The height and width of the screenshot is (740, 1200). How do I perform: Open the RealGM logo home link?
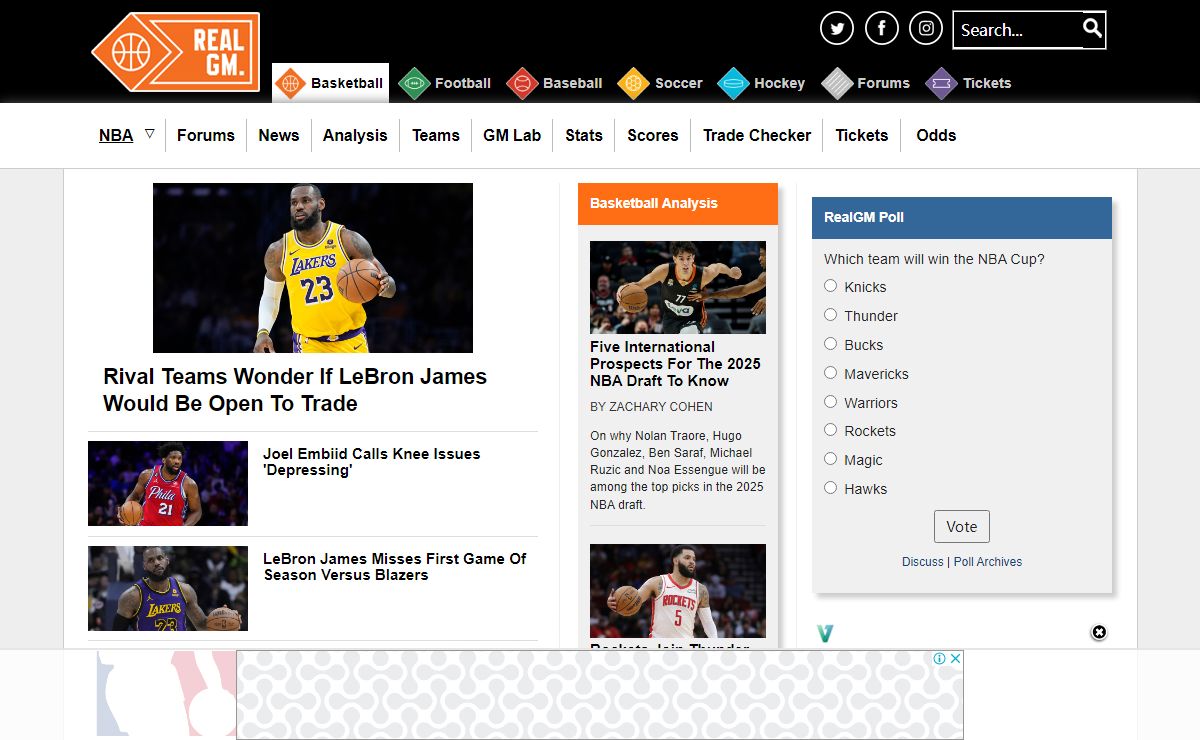[175, 52]
